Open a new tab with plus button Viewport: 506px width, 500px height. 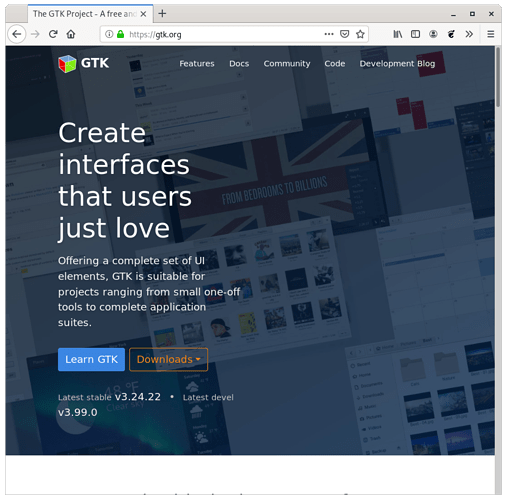162,14
